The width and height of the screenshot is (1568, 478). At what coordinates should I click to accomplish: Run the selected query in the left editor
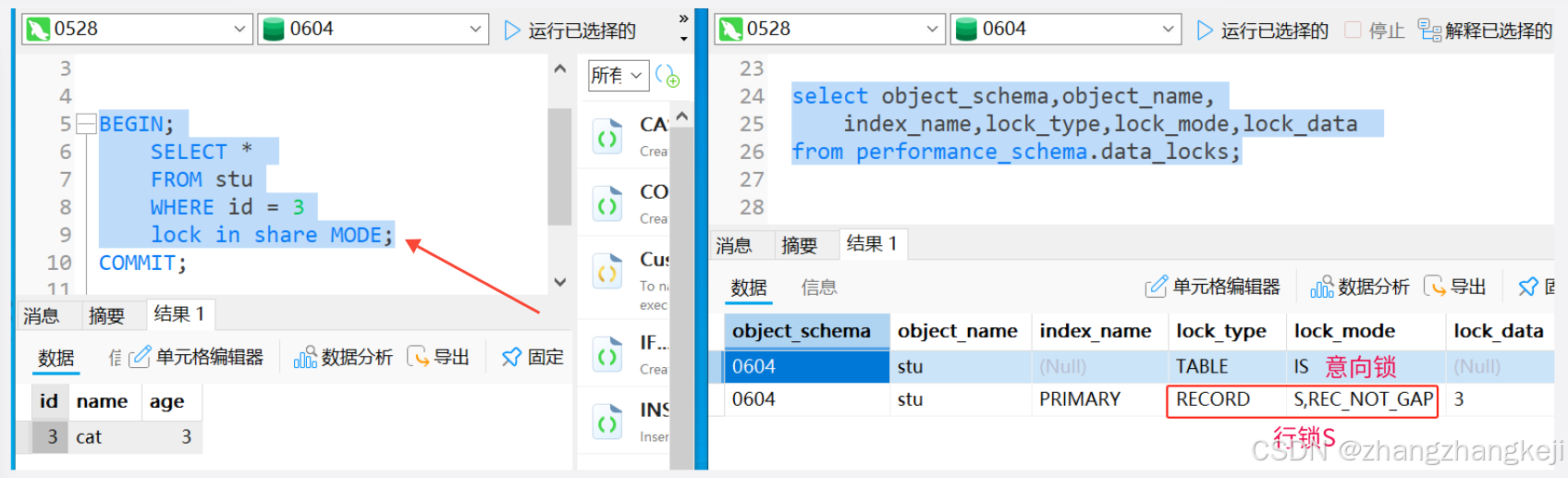(570, 31)
